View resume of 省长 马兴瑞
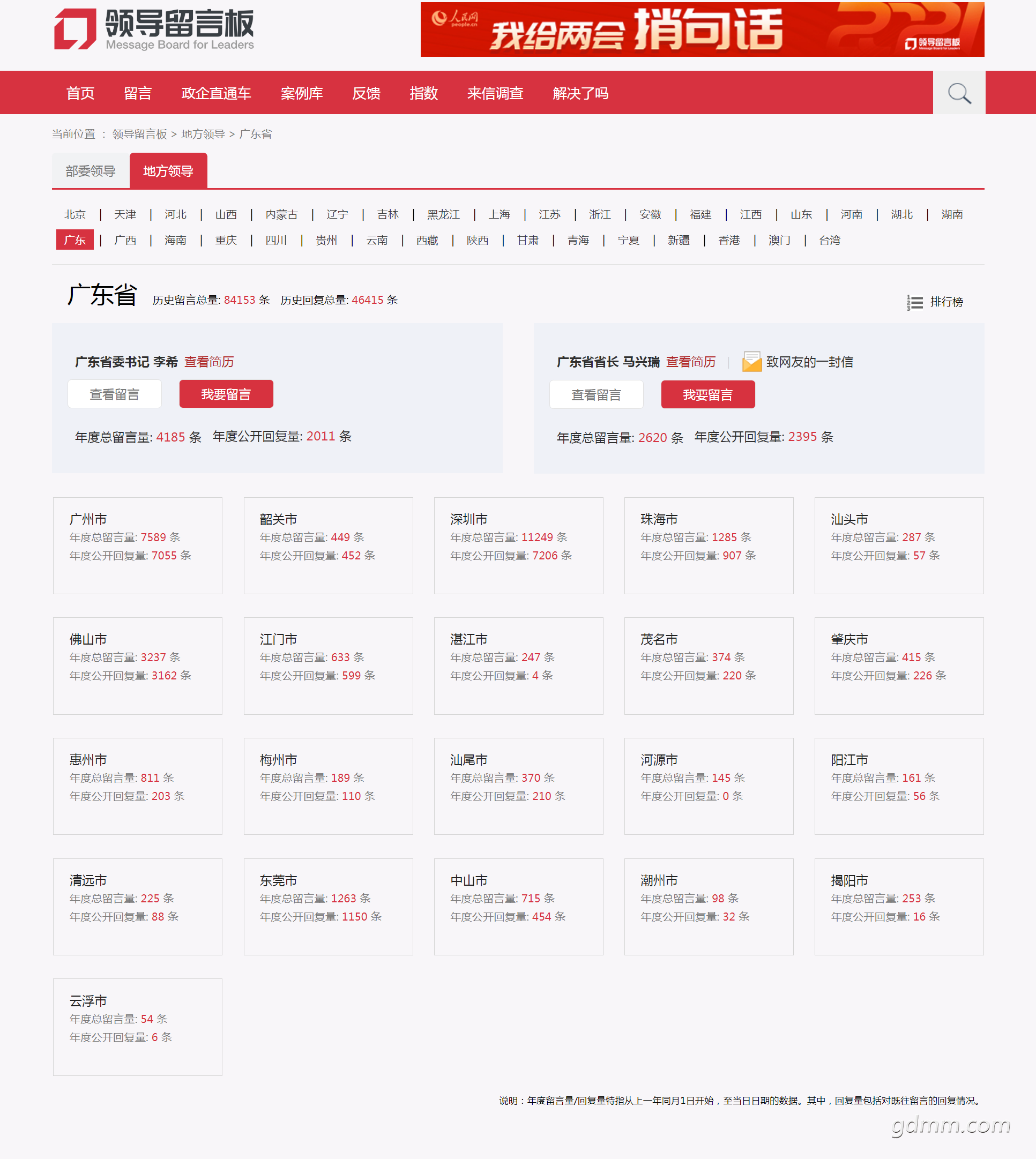The width and height of the screenshot is (1036, 1159). click(x=690, y=362)
